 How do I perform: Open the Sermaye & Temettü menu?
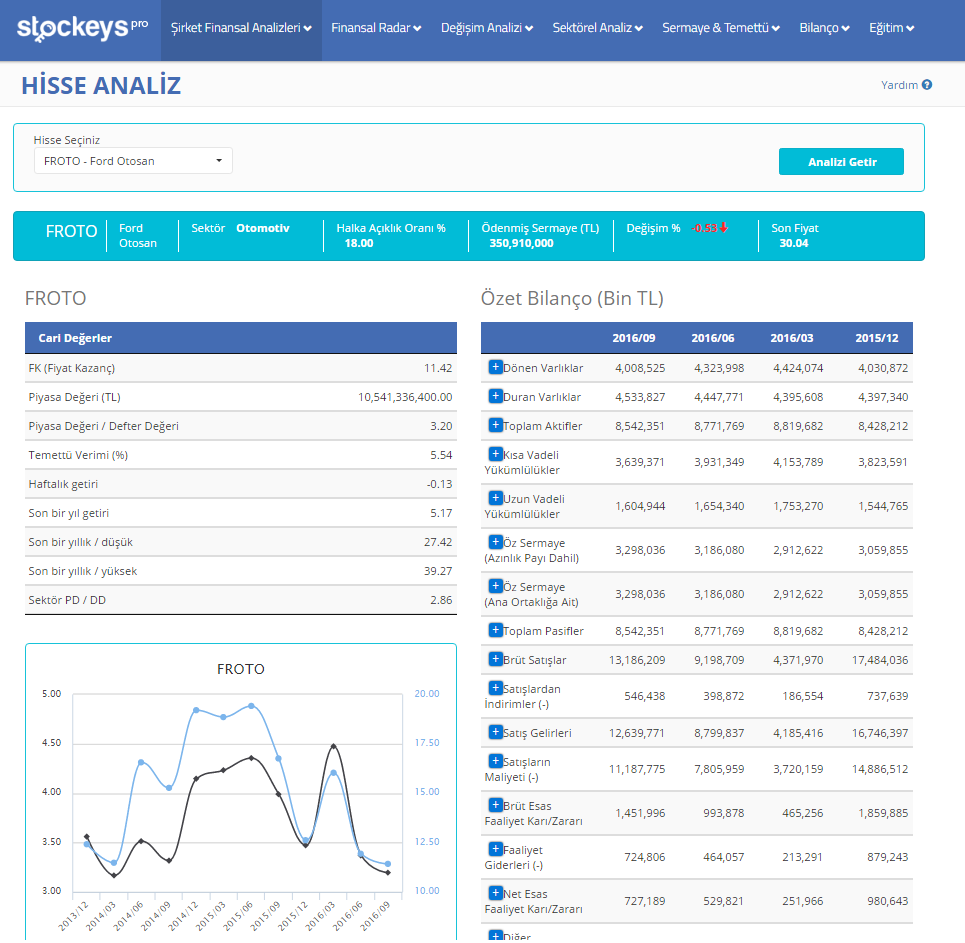(721, 28)
